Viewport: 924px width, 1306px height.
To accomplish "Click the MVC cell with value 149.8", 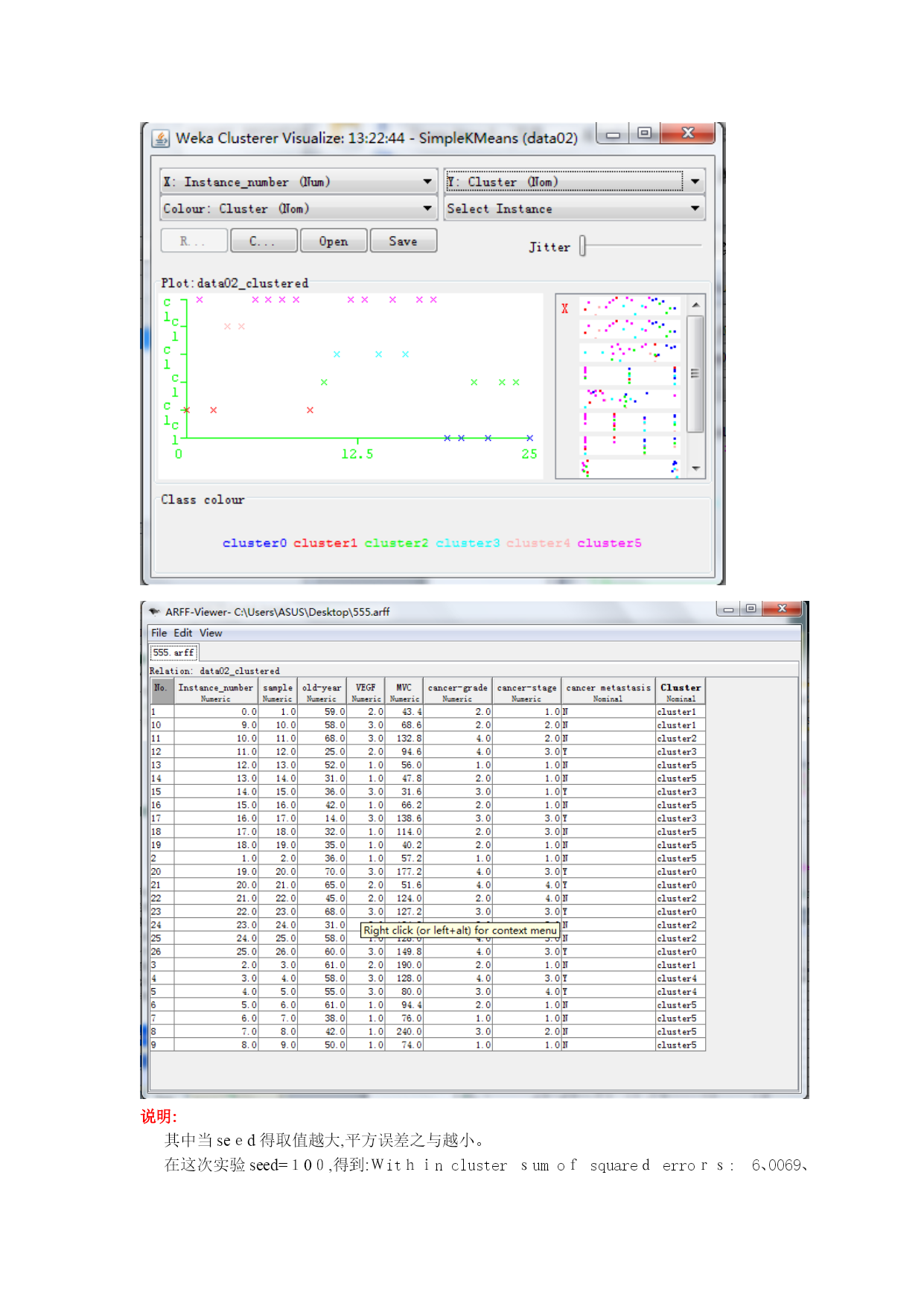I will click(x=404, y=952).
